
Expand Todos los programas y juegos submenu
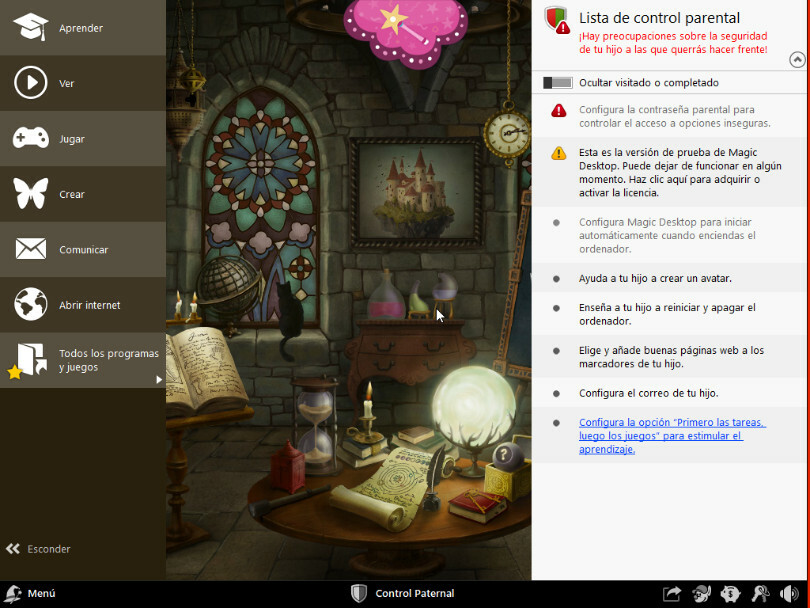tap(159, 379)
